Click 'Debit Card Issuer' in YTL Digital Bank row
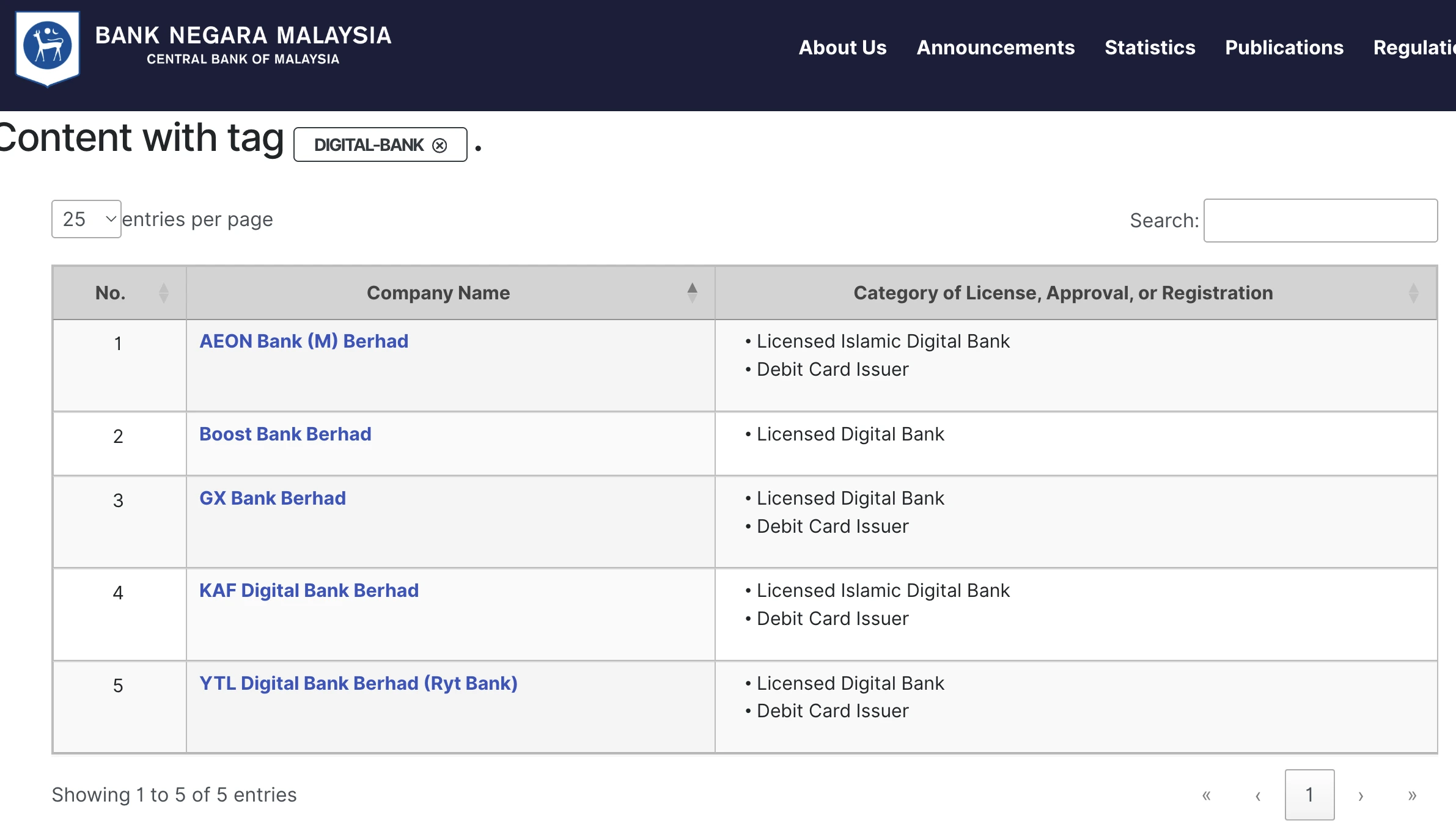The image size is (1456, 837). (x=833, y=711)
